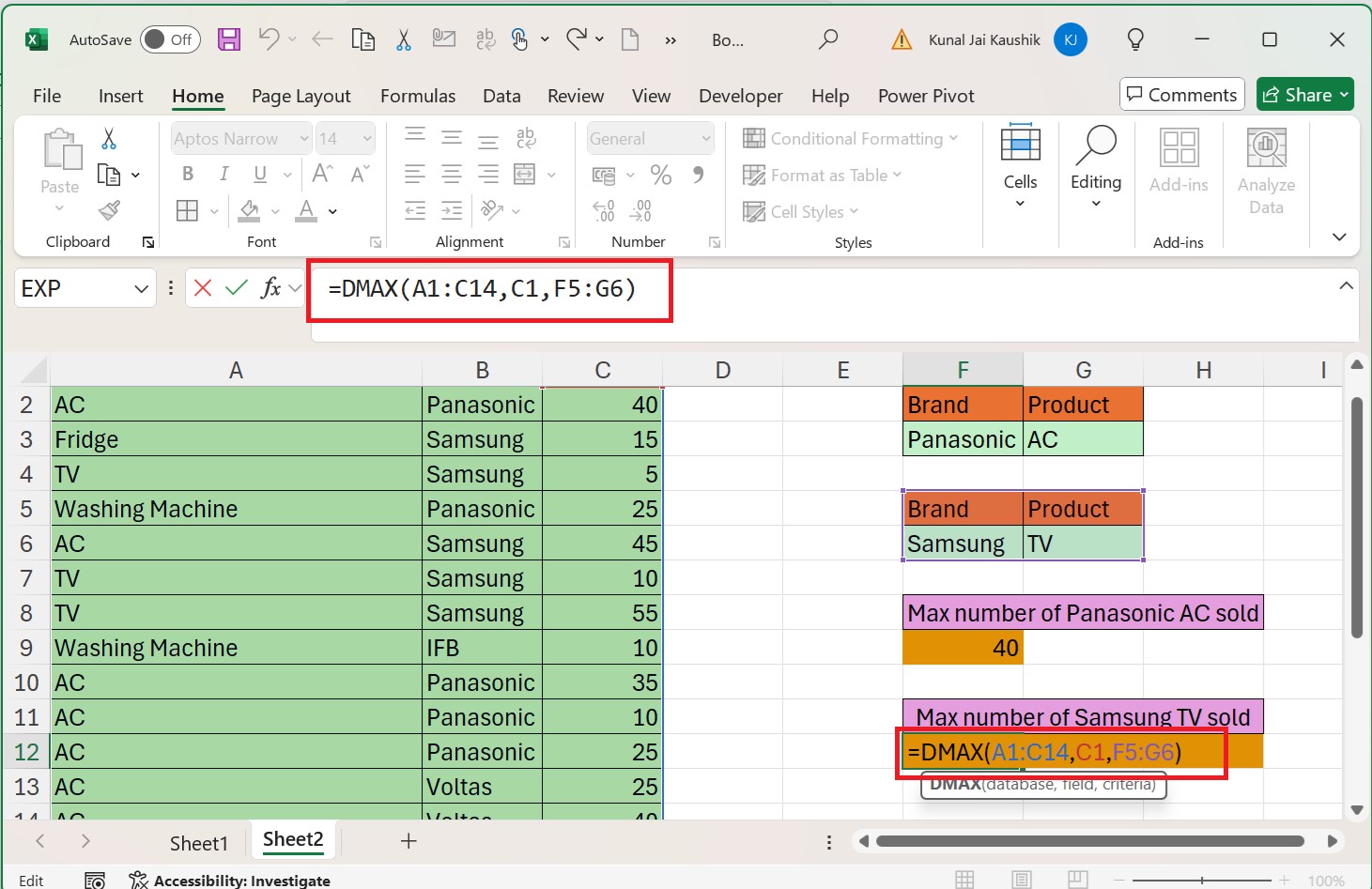Switch to the Insert ribbon tab
This screenshot has height=889, width=1372.
tap(121, 96)
